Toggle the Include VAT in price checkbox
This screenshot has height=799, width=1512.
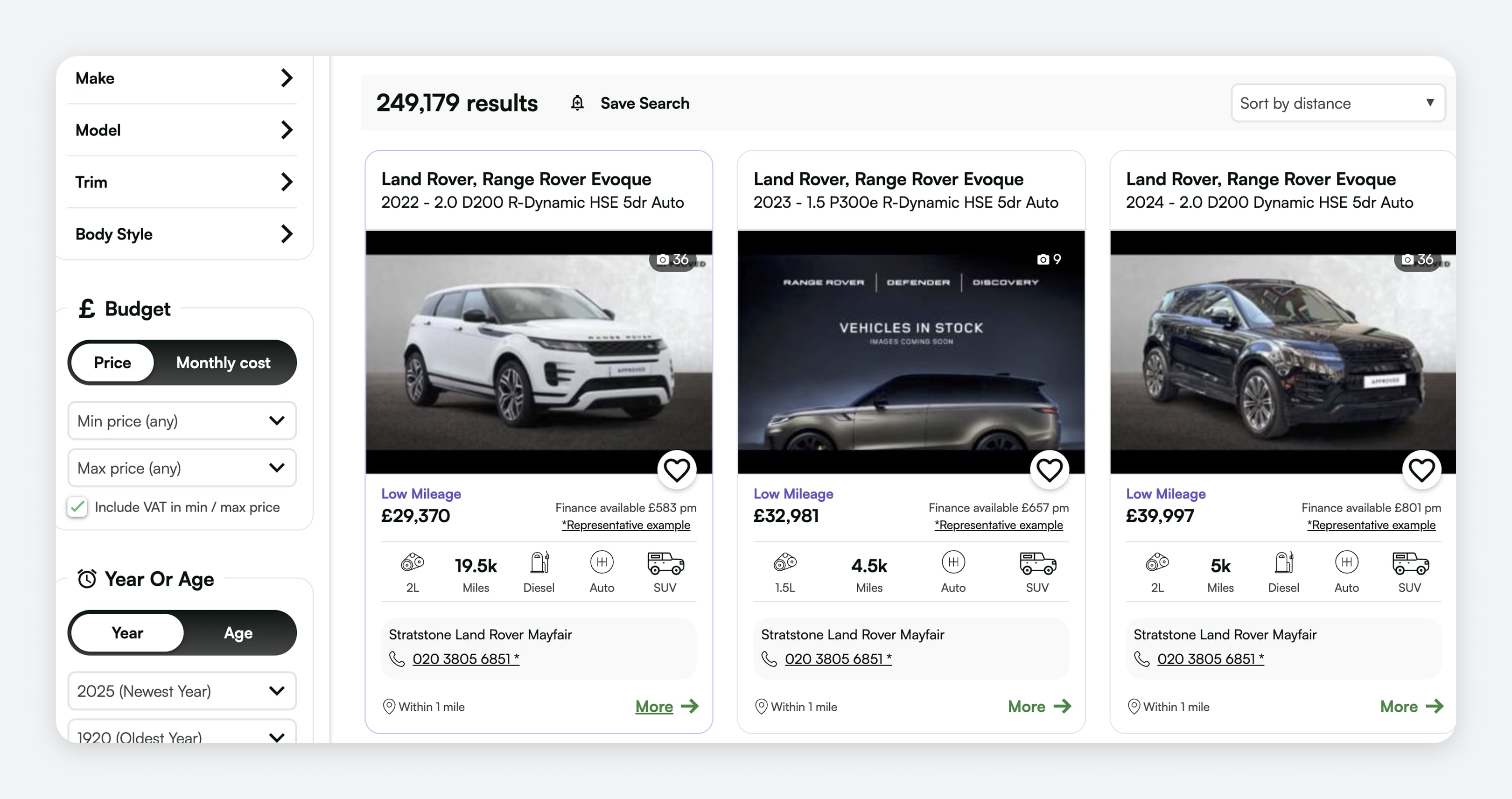pos(77,507)
